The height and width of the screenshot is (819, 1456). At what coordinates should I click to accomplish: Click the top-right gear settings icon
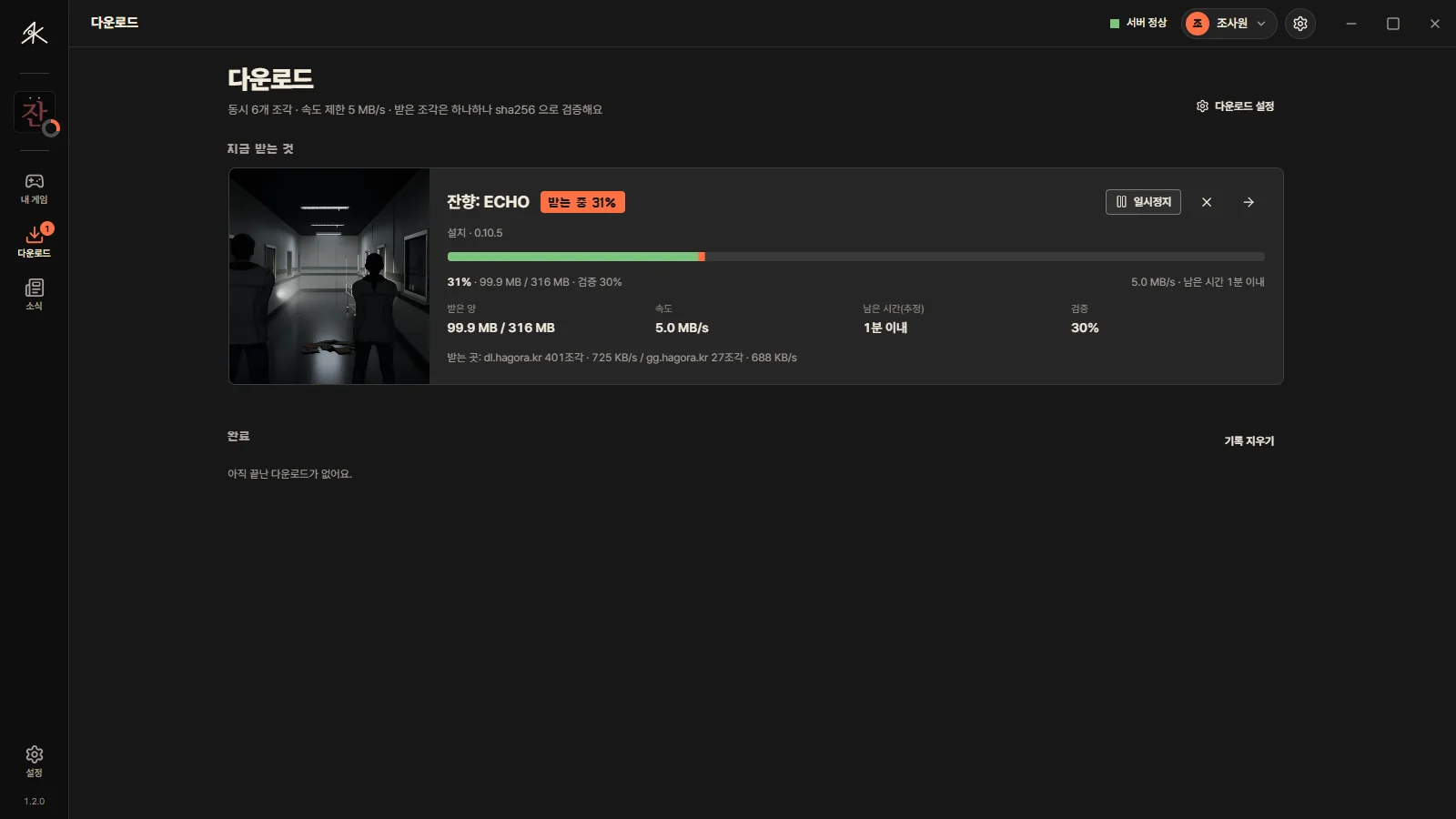tap(1300, 24)
